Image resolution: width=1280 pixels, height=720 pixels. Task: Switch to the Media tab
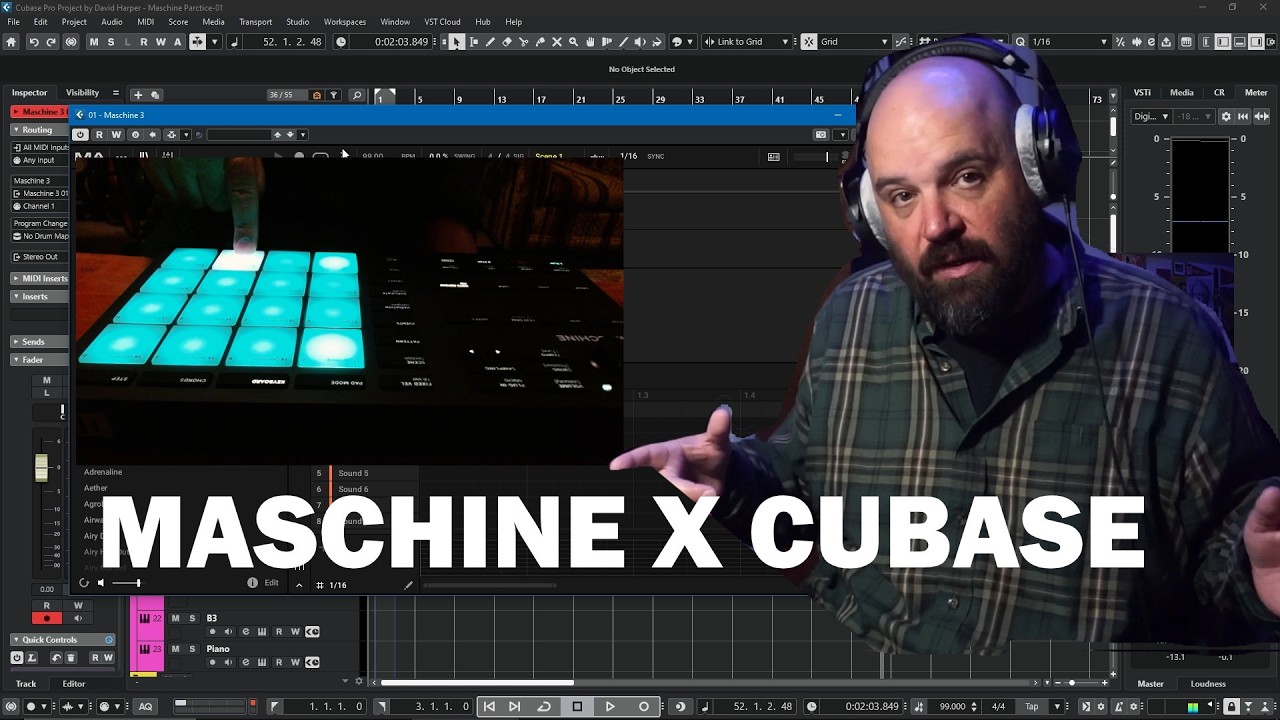1182,93
